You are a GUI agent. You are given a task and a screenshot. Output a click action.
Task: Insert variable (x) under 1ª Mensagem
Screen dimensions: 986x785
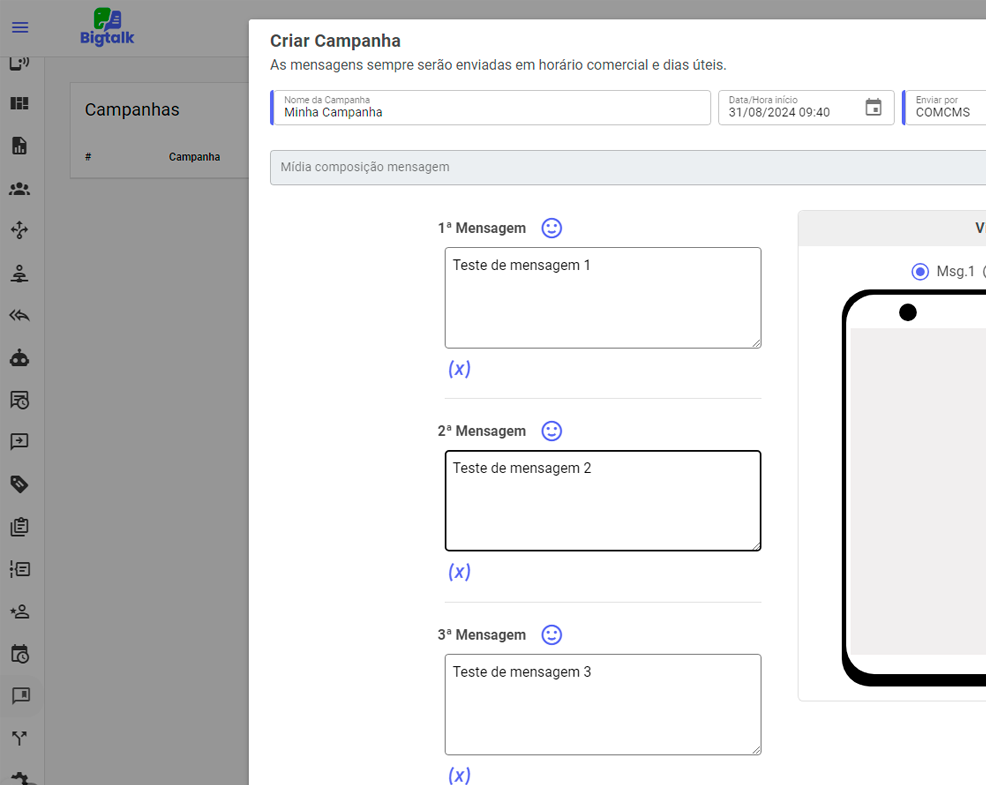(459, 369)
